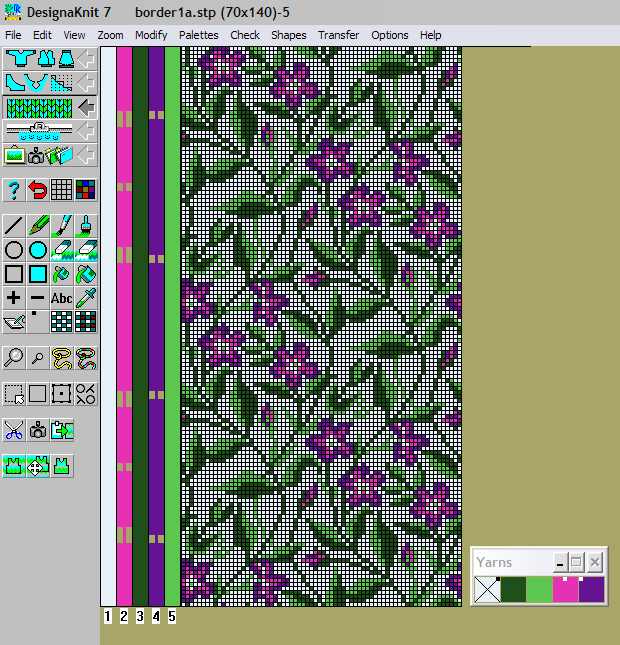This screenshot has height=645, width=620.
Task: Choose the Abc text tool
Action: coord(62,298)
